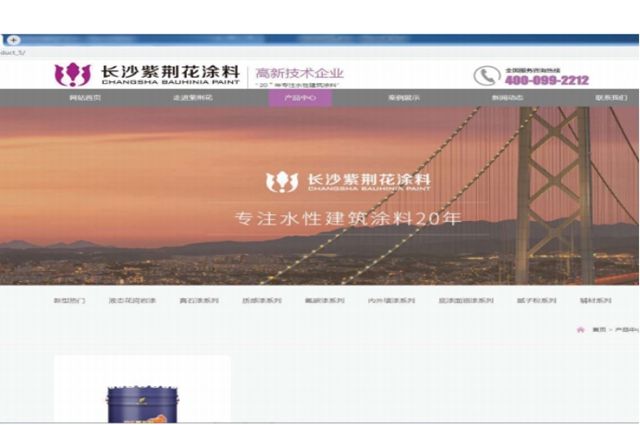
Task: Select the 底漆面漆系列 product category
Action: [x=466, y=300]
